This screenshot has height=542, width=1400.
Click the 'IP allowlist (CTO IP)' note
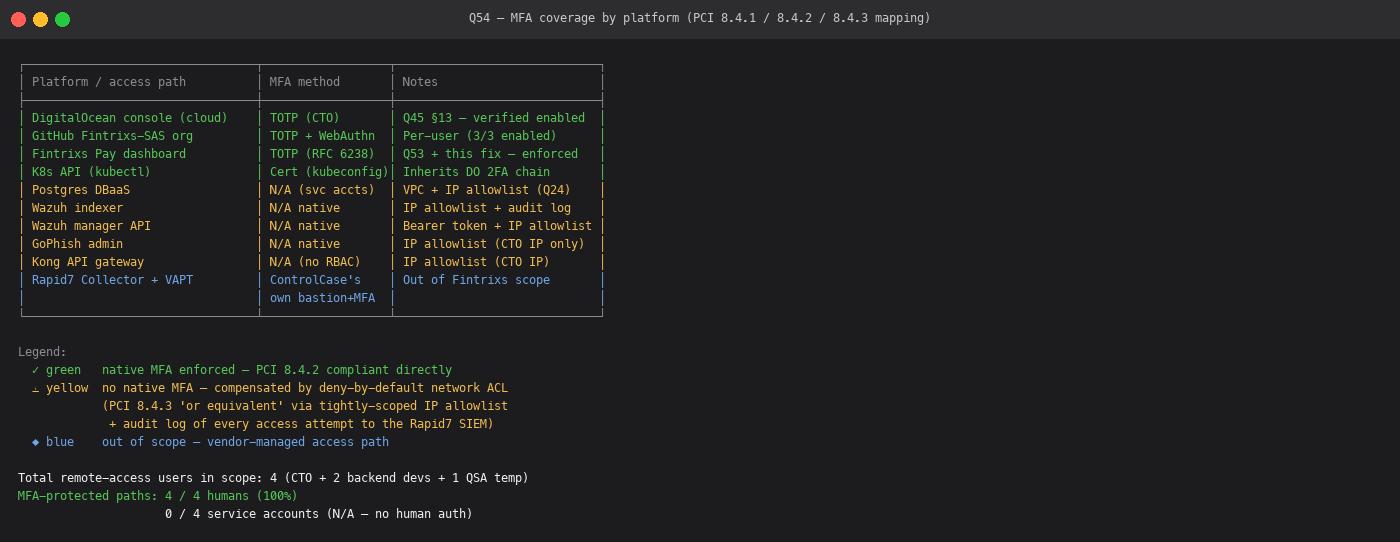(476, 262)
